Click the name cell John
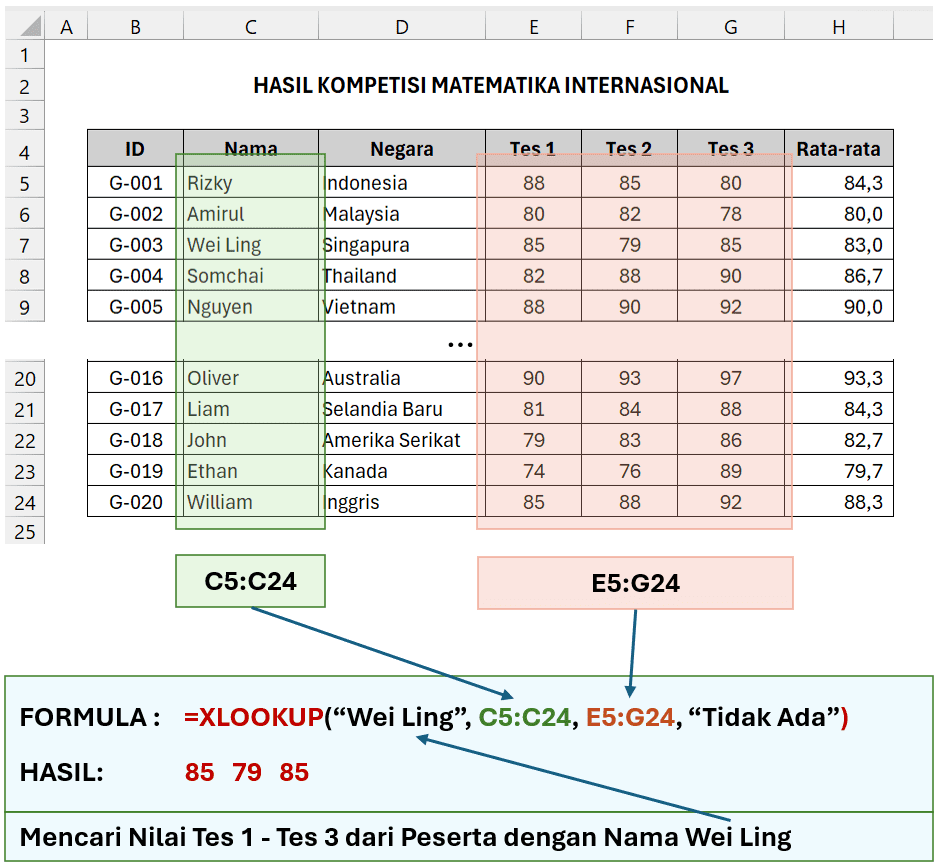This screenshot has width=937, height=867. click(251, 440)
